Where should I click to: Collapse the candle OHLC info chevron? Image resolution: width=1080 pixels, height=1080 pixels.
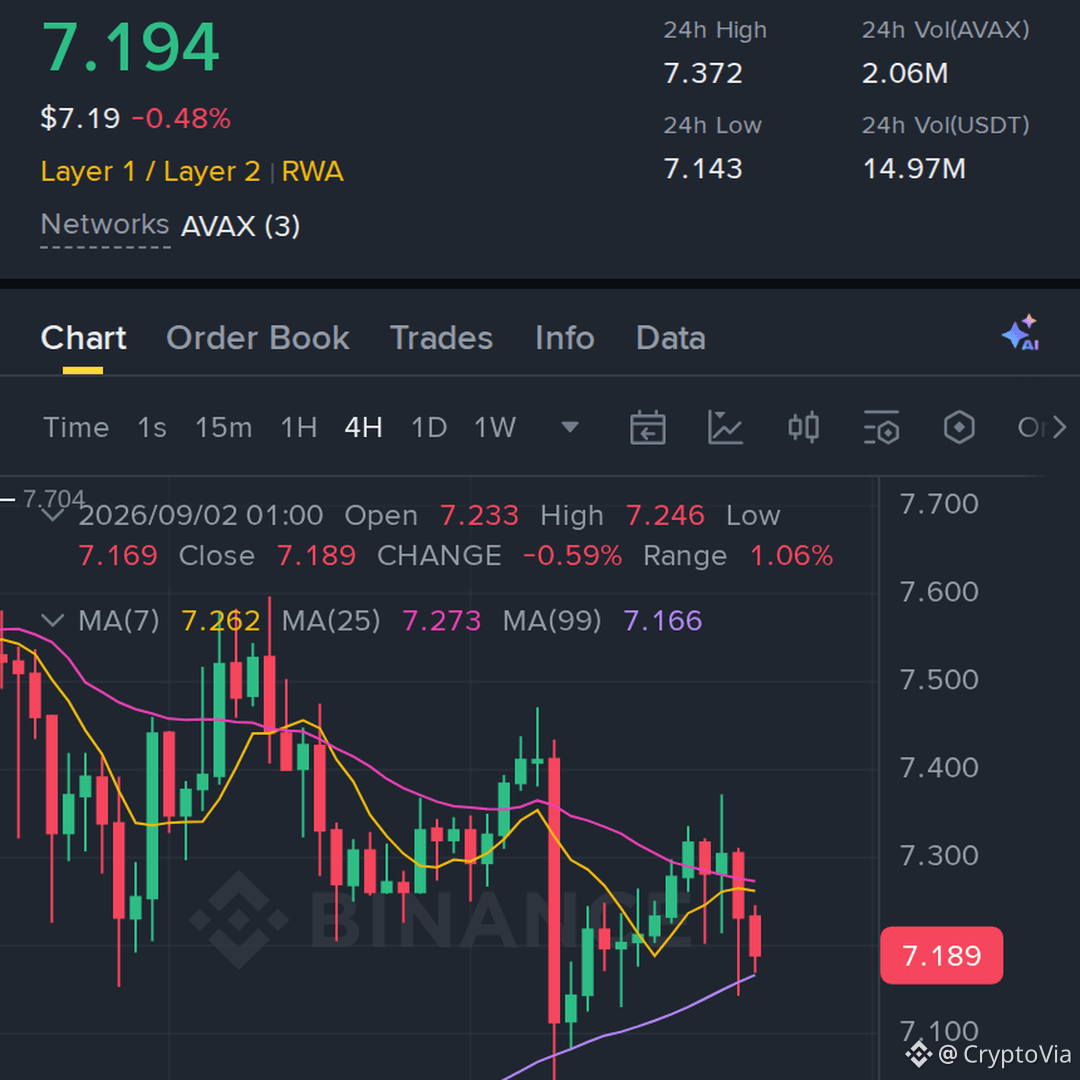tap(53, 515)
